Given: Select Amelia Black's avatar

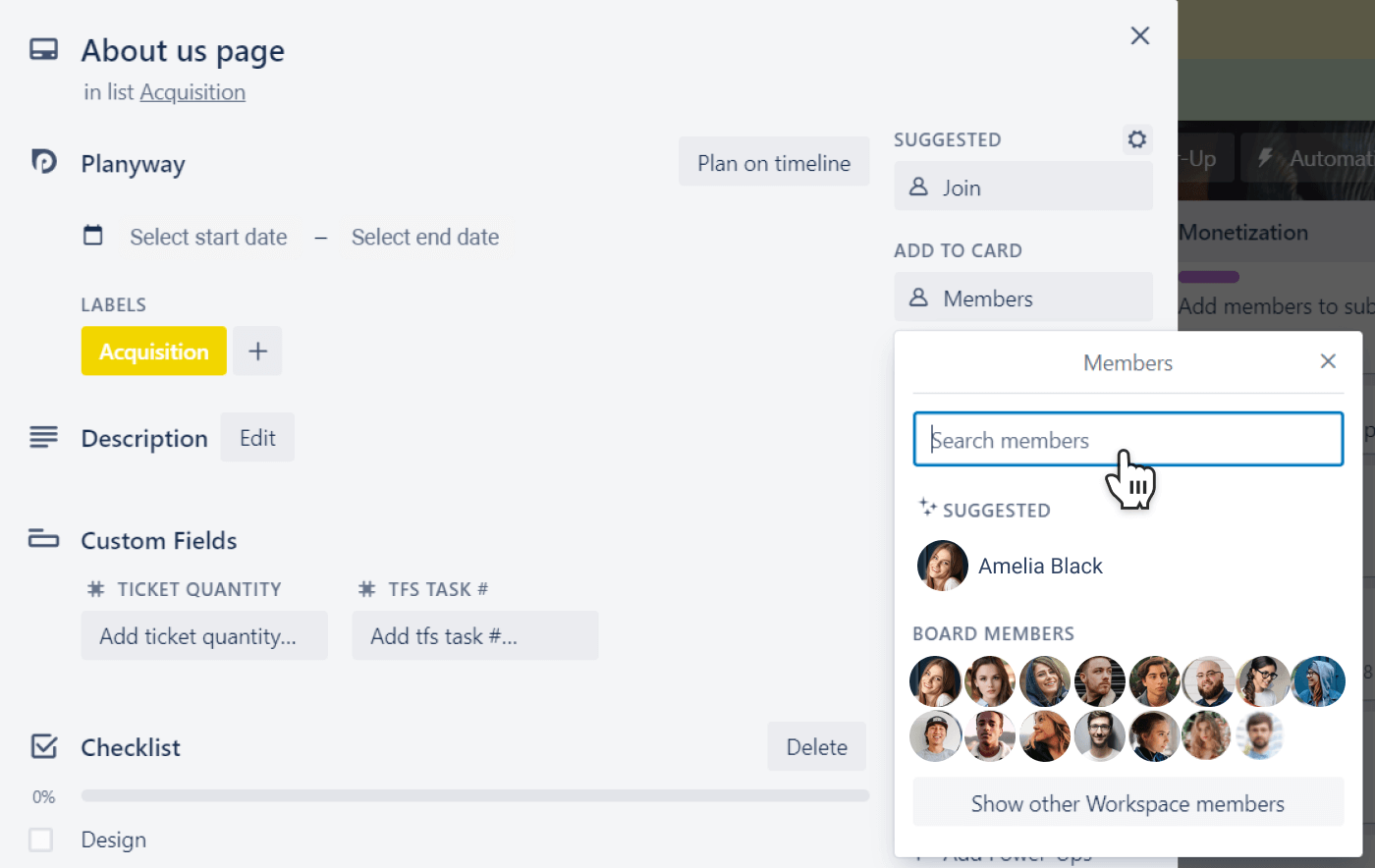Looking at the screenshot, I should tap(941, 565).
